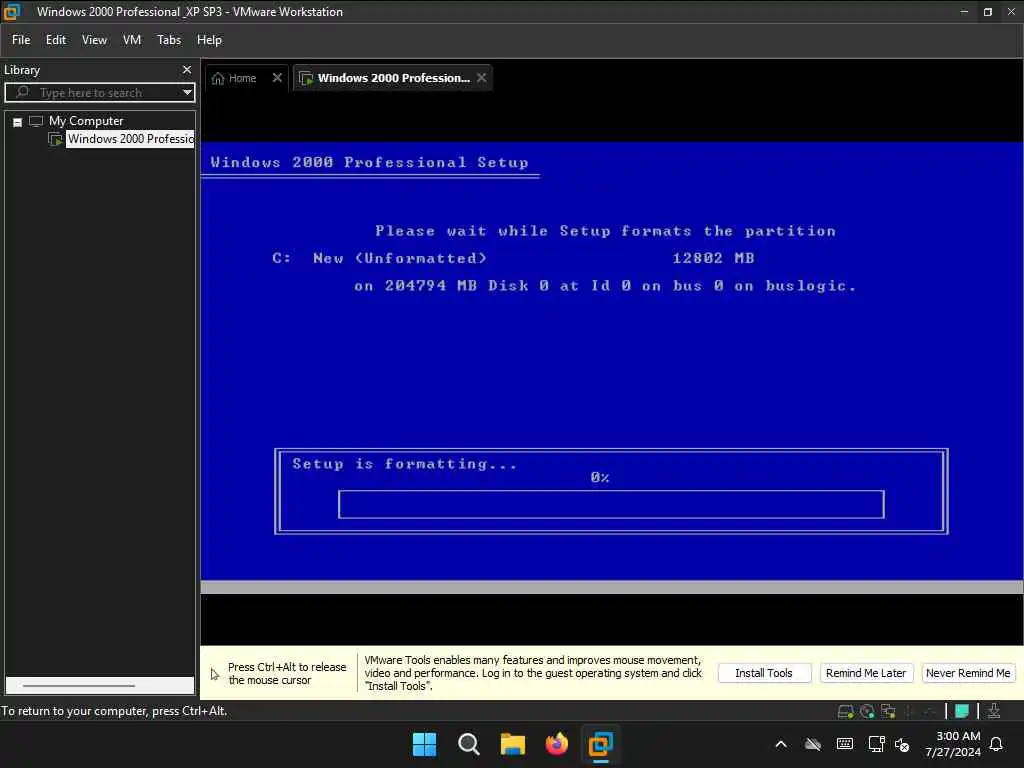Image resolution: width=1024 pixels, height=768 pixels.
Task: Click the hard disk status bar icon
Action: 845,712
